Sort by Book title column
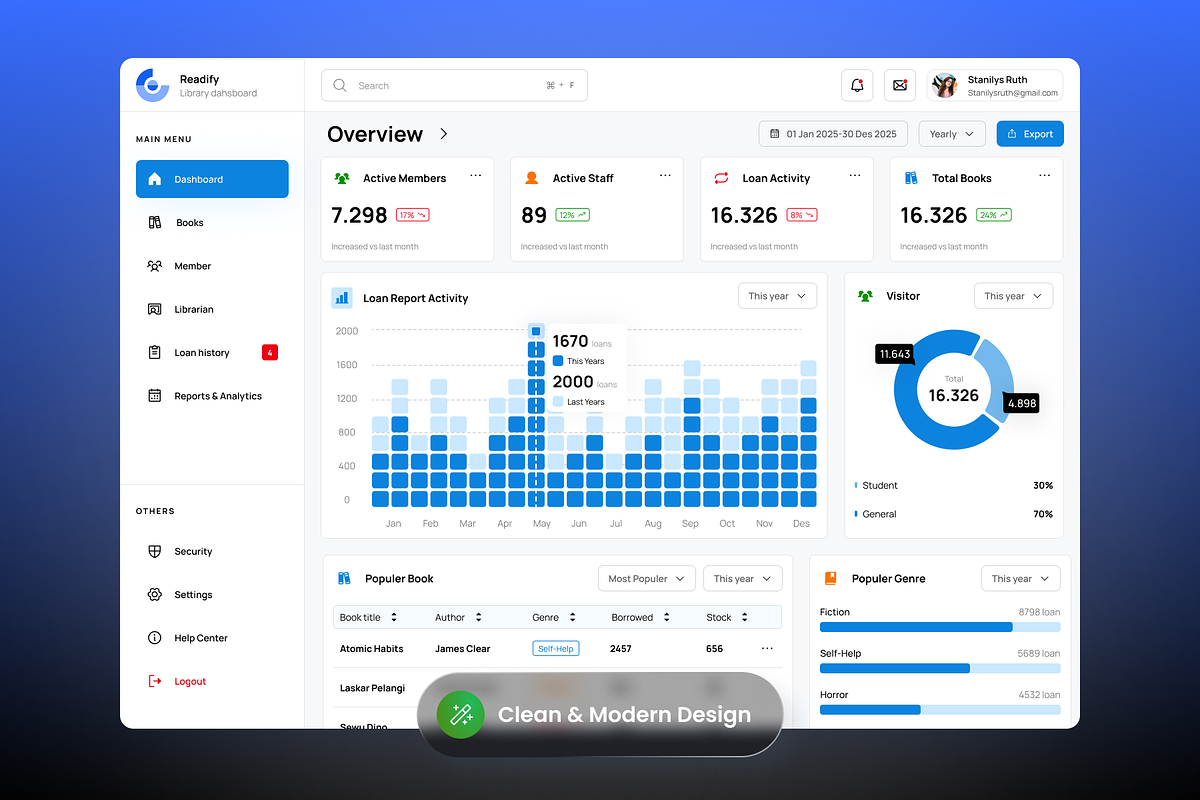The height and width of the screenshot is (800, 1200). point(394,617)
